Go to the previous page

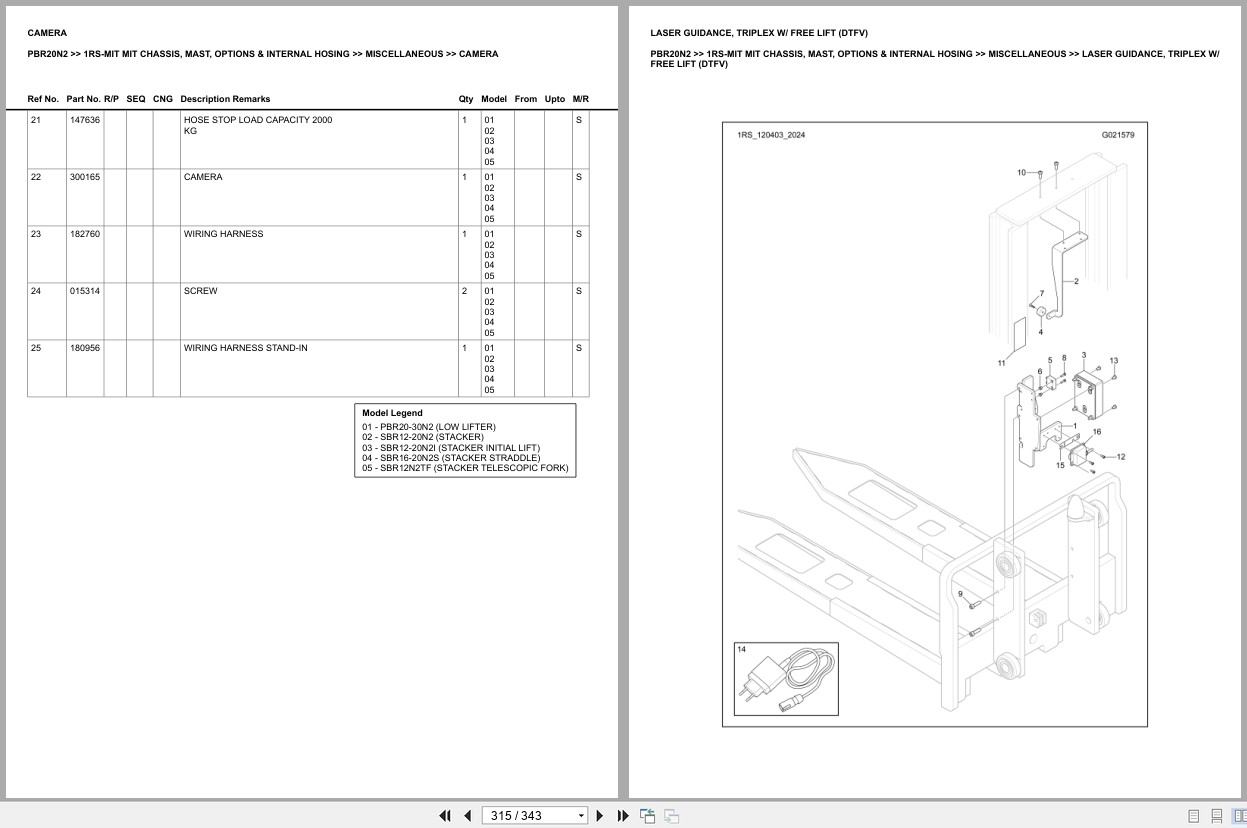[467, 816]
